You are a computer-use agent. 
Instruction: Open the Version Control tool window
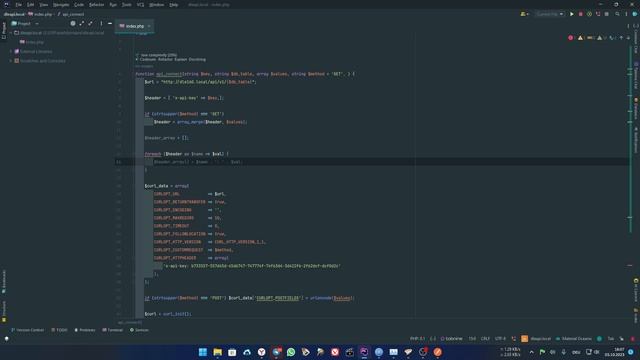tap(27, 330)
